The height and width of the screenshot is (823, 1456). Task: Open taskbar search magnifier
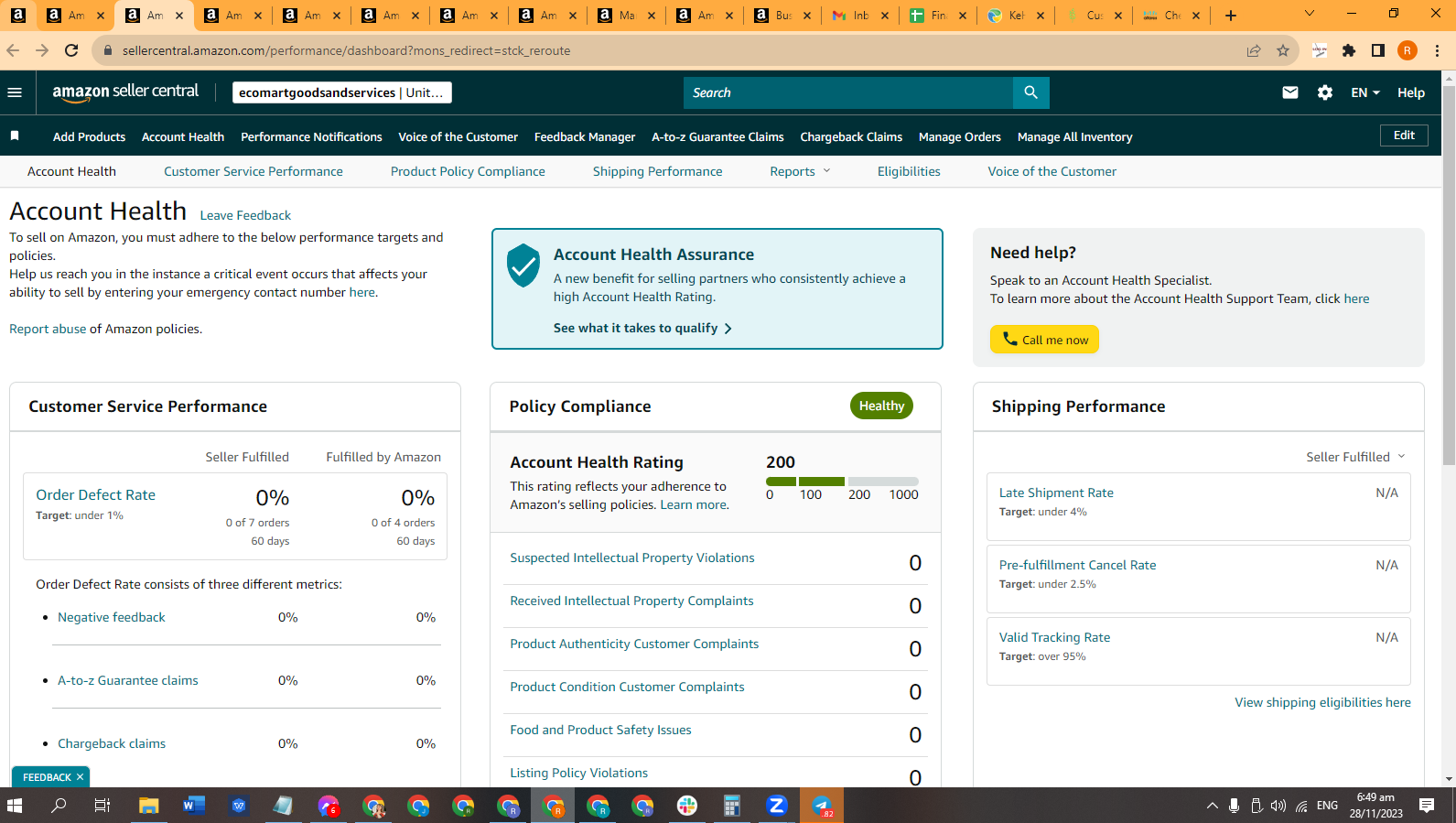pos(59,806)
